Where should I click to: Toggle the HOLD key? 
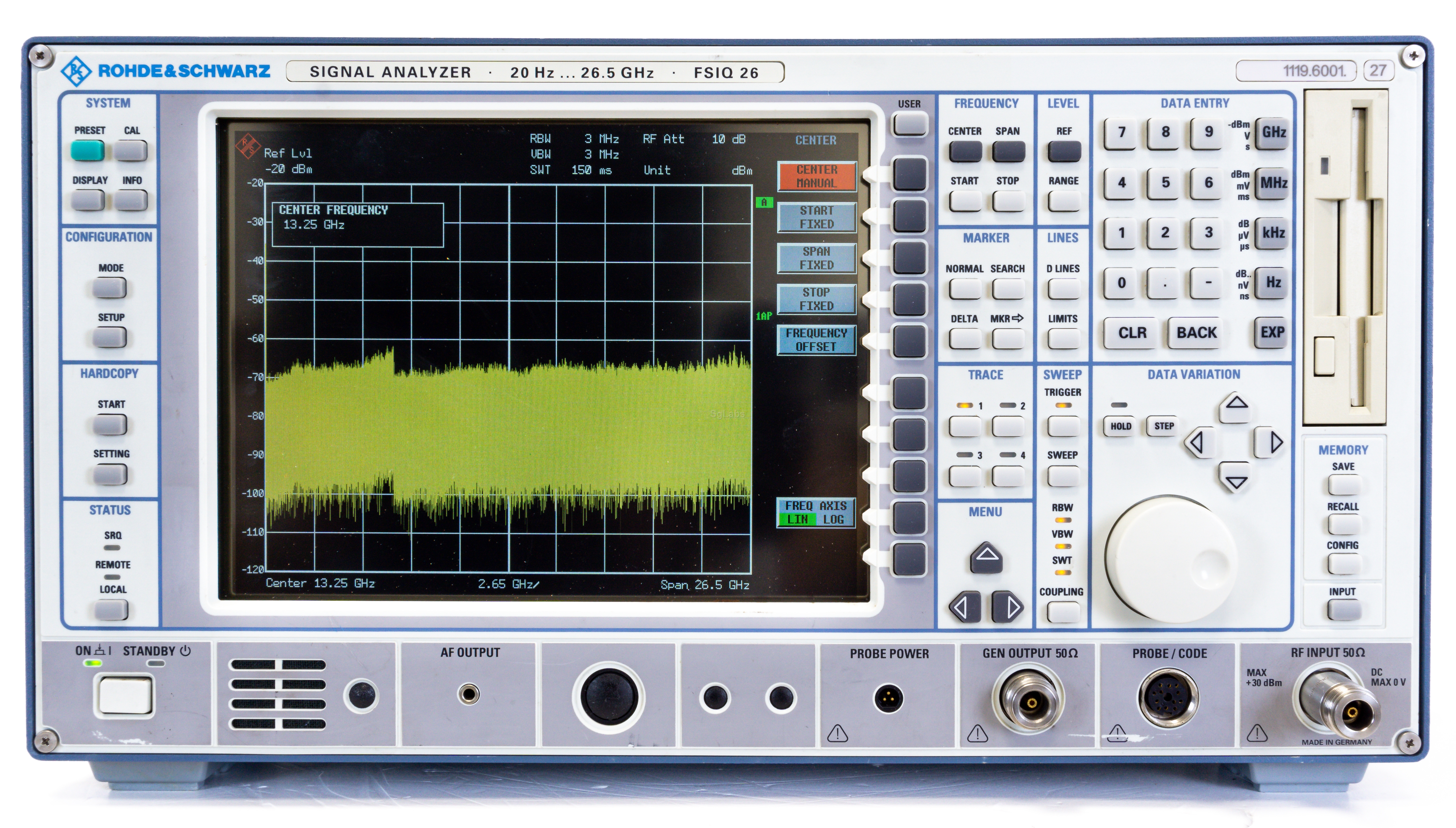click(x=1121, y=426)
